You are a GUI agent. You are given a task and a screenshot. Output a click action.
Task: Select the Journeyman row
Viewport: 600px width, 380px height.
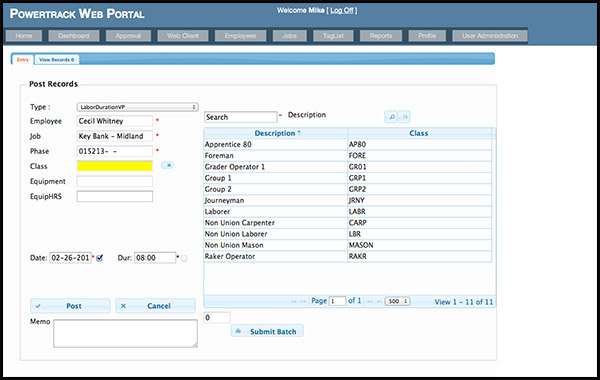click(348, 200)
